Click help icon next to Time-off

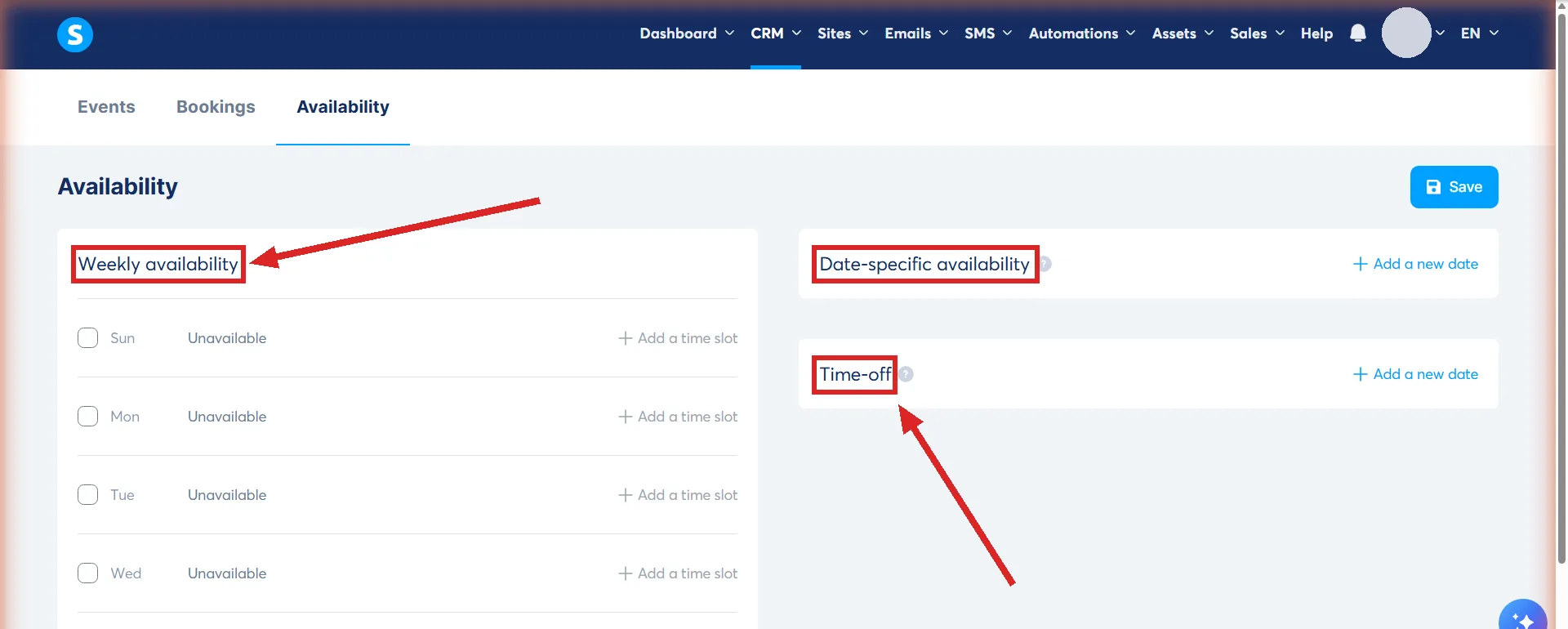pyautogui.click(x=906, y=374)
